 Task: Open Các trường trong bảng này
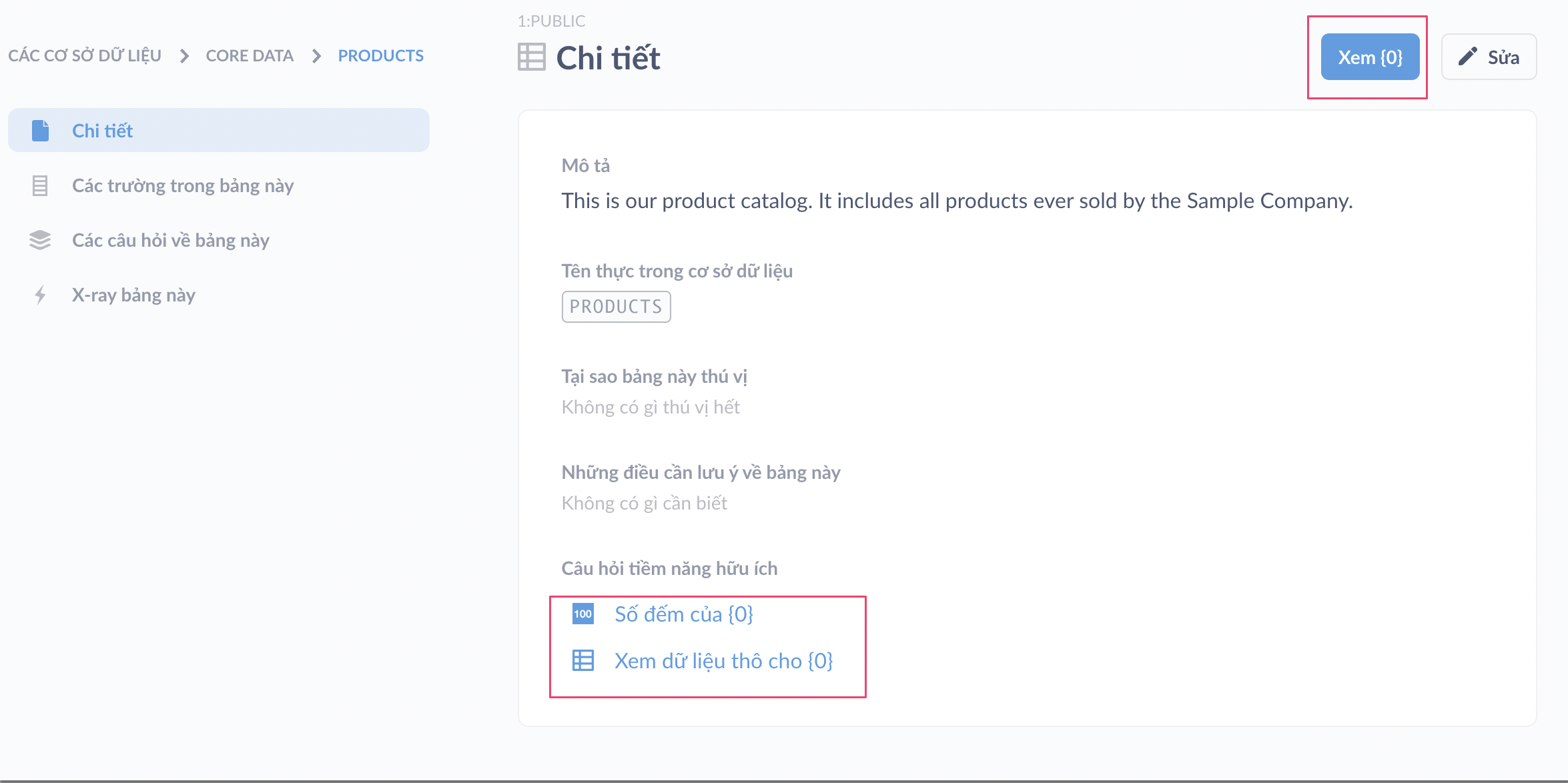coord(182,185)
